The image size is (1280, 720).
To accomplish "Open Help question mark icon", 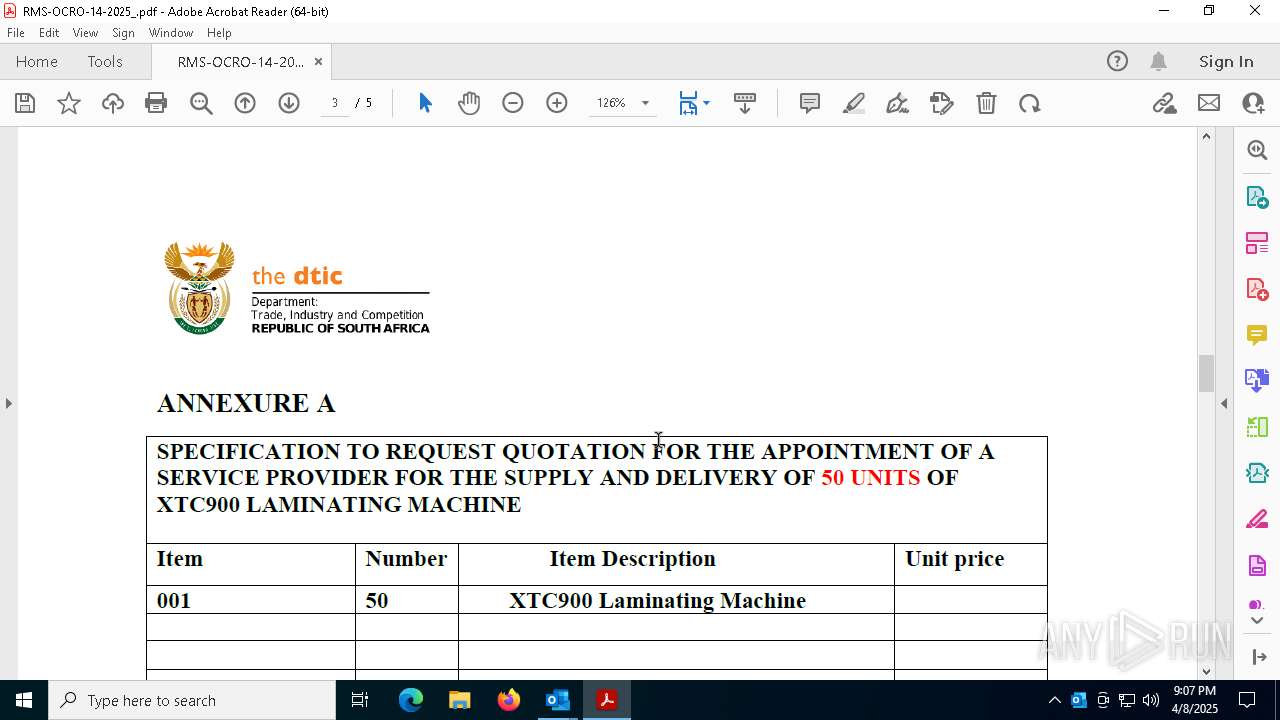I will [1117, 61].
